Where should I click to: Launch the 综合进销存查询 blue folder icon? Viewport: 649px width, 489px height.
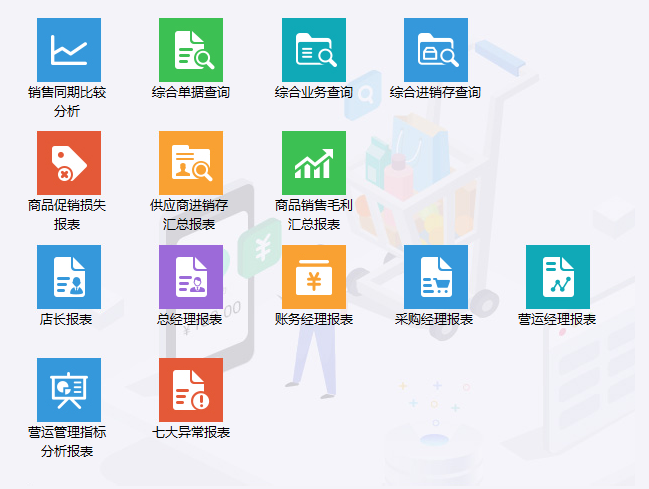point(435,50)
